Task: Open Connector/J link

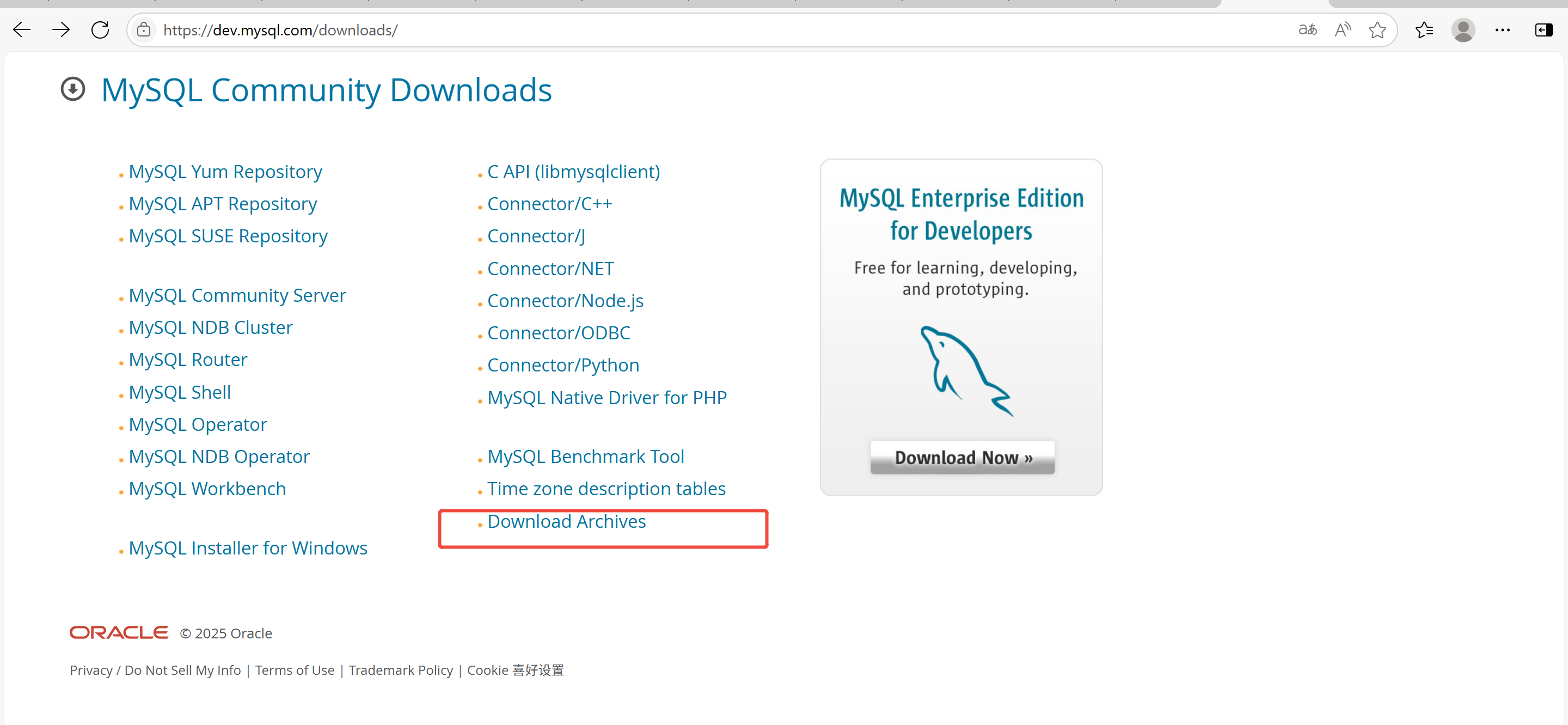Action: tap(536, 236)
